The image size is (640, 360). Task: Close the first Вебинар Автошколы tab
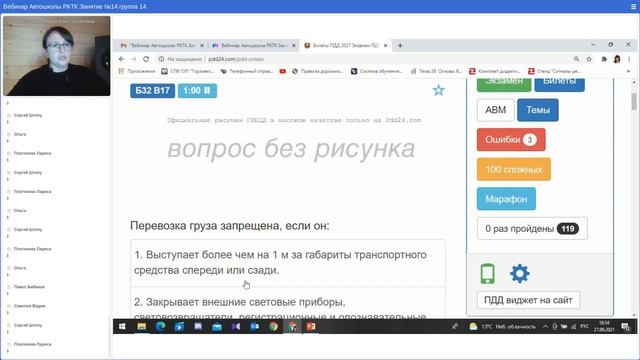(202, 45)
